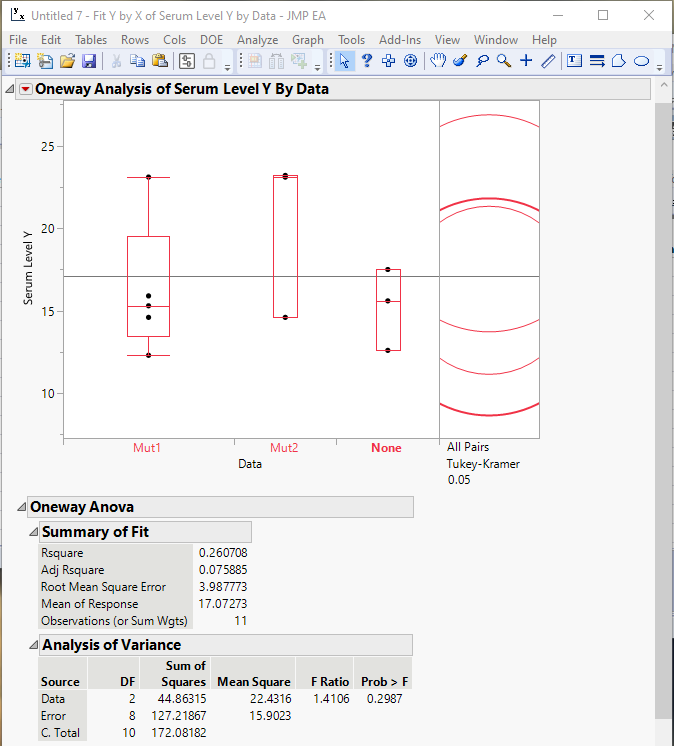Select the Oval shape tool
Viewport: 674px width, 746px height.
[642, 61]
